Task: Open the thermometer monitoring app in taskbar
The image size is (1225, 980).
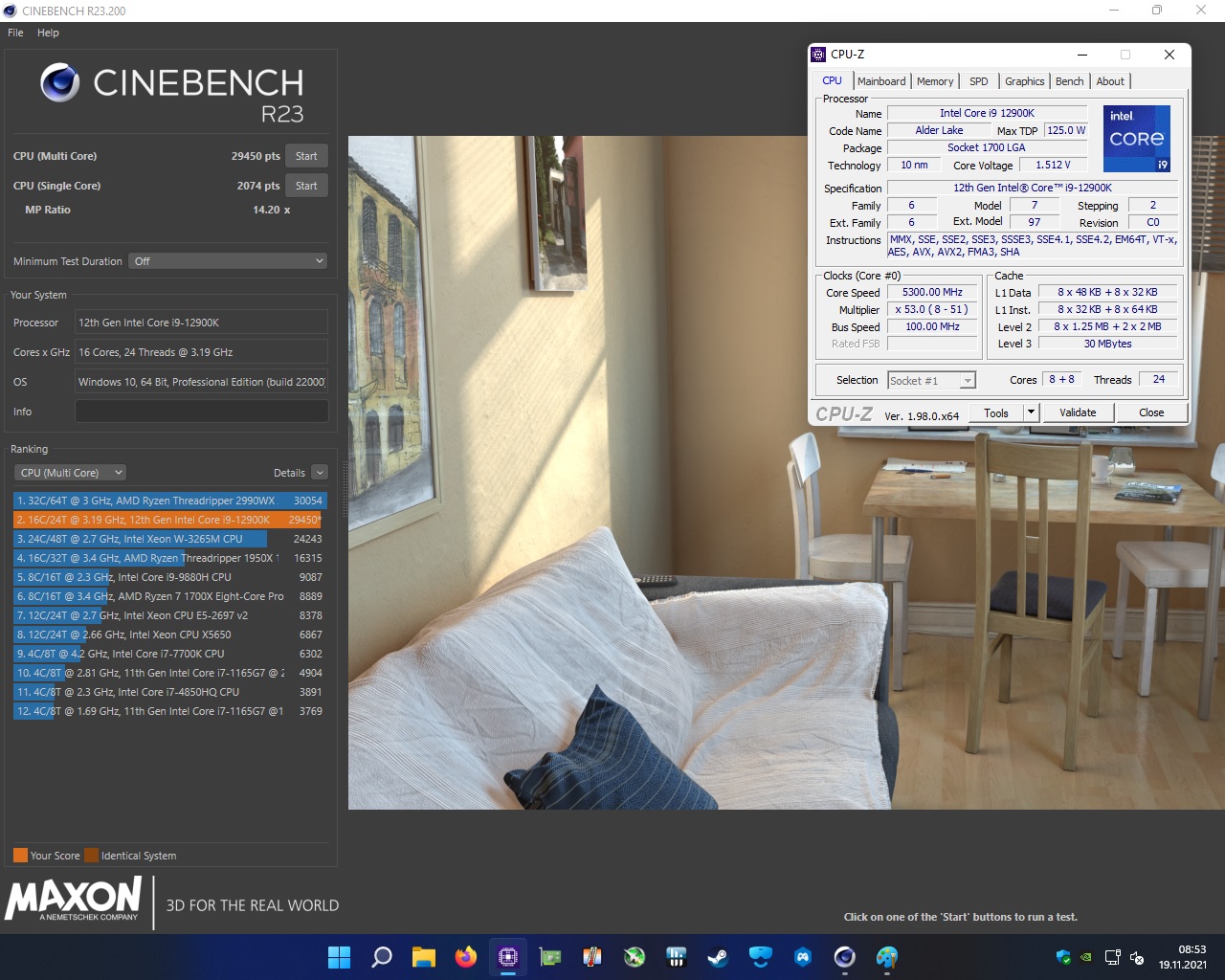Action: pyautogui.click(x=592, y=957)
